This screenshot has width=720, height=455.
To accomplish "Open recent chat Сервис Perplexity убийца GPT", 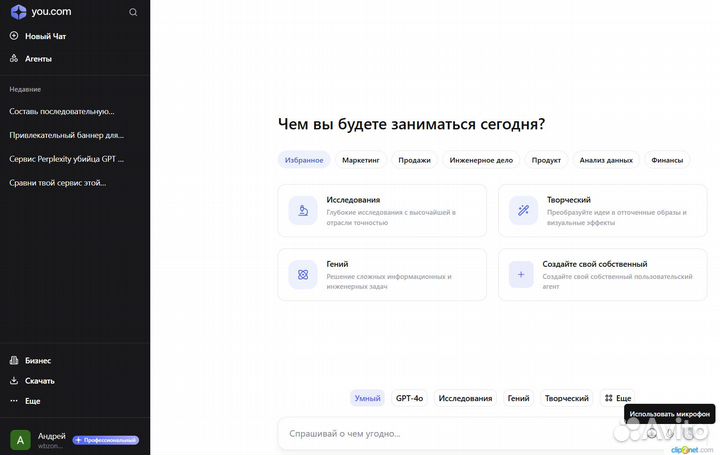I will [67, 159].
